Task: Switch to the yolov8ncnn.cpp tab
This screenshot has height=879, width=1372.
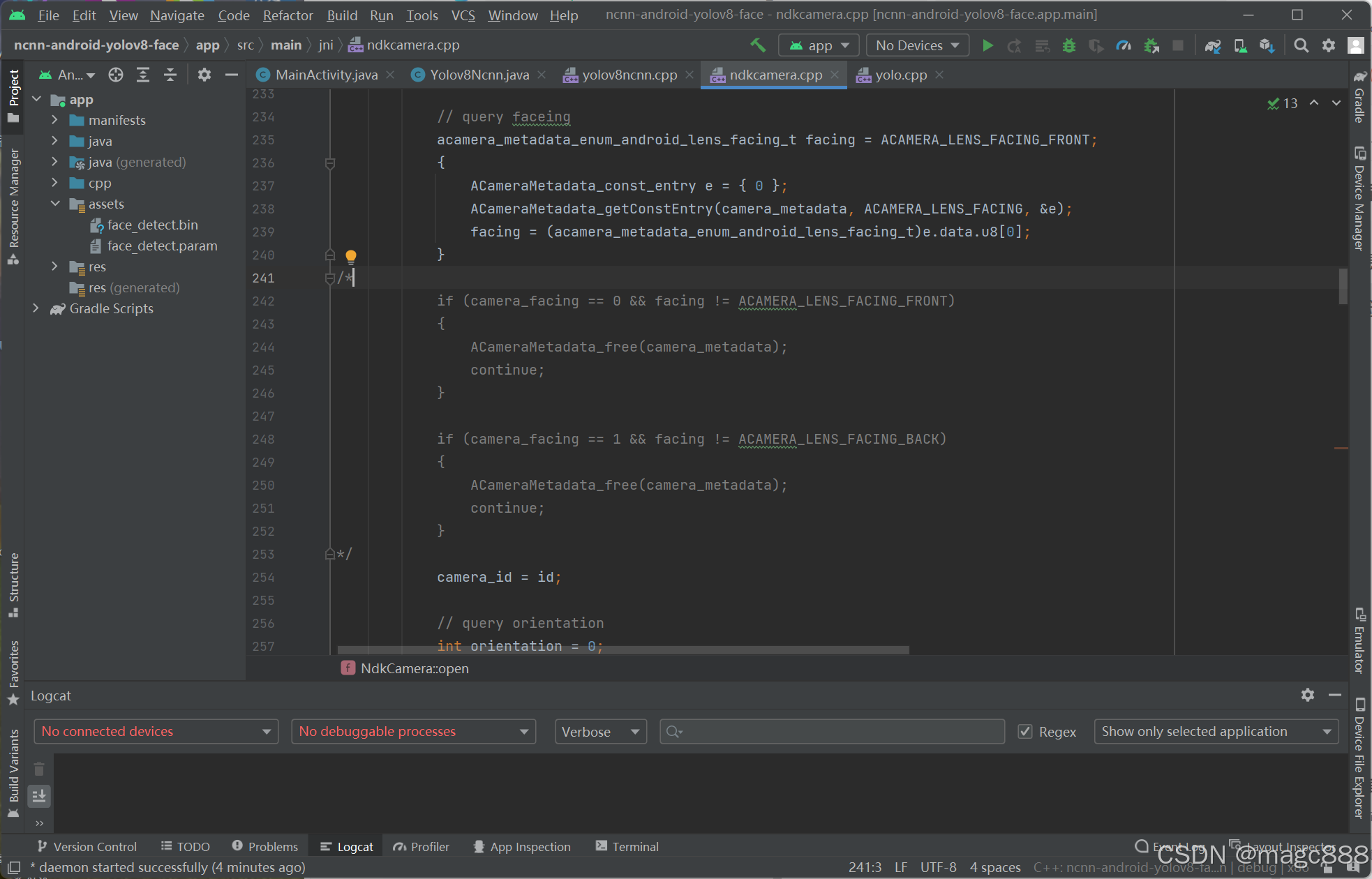Action: pos(629,75)
